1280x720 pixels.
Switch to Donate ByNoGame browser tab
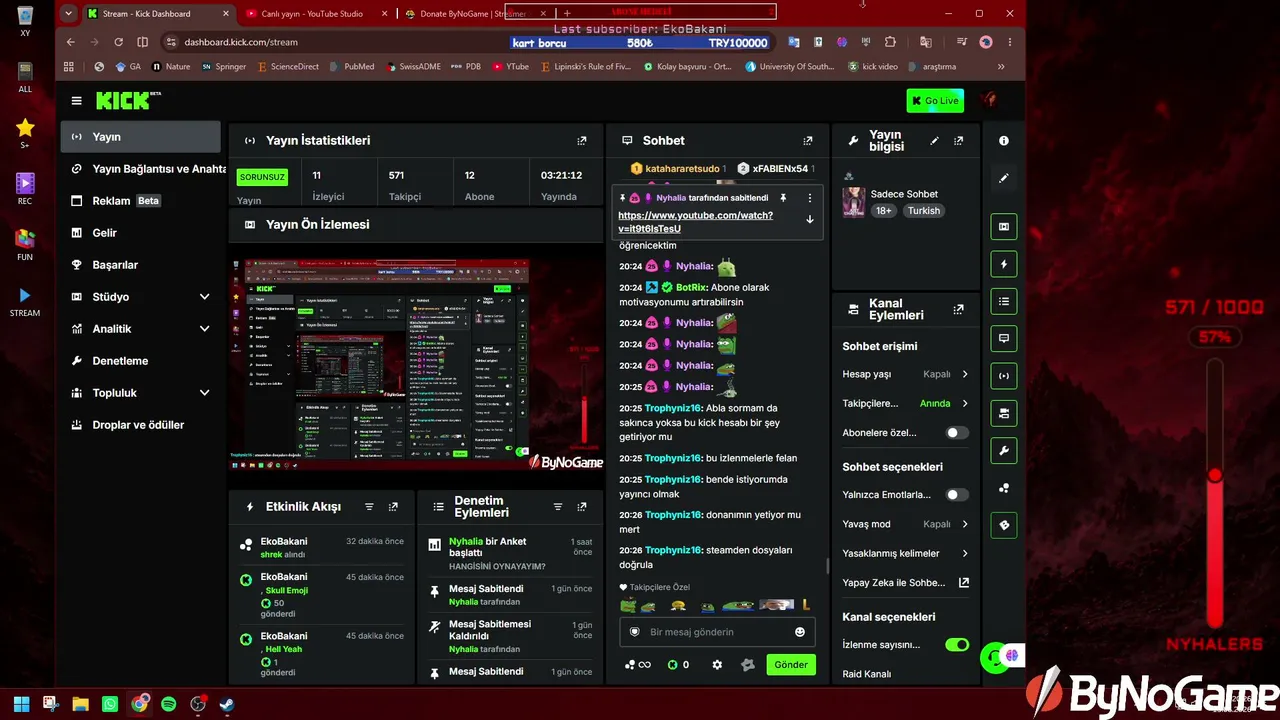click(472, 14)
